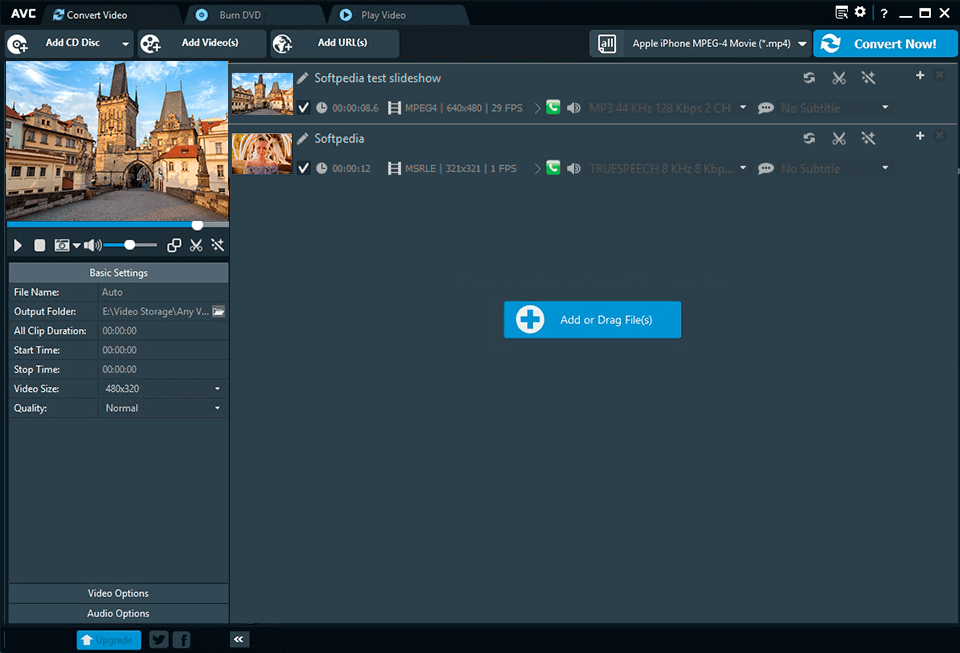Open the output profile dropdown for Apple iPhone MPEG-4
The width and height of the screenshot is (960, 653).
801,43
